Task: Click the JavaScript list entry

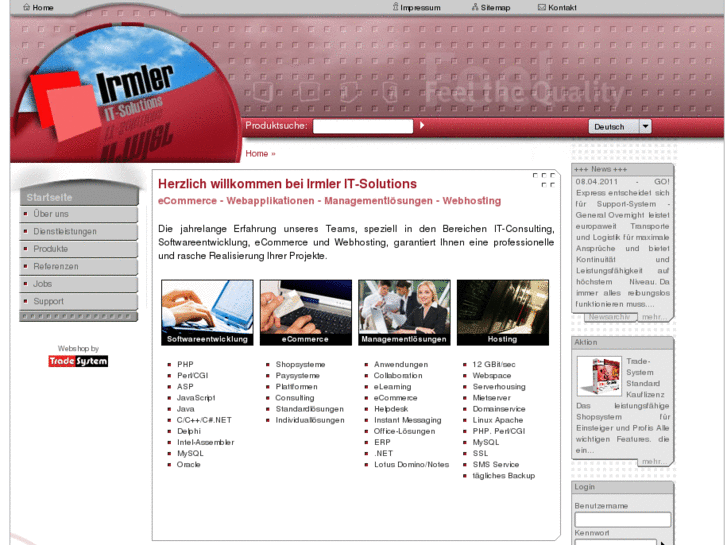Action: pyautogui.click(x=196, y=398)
